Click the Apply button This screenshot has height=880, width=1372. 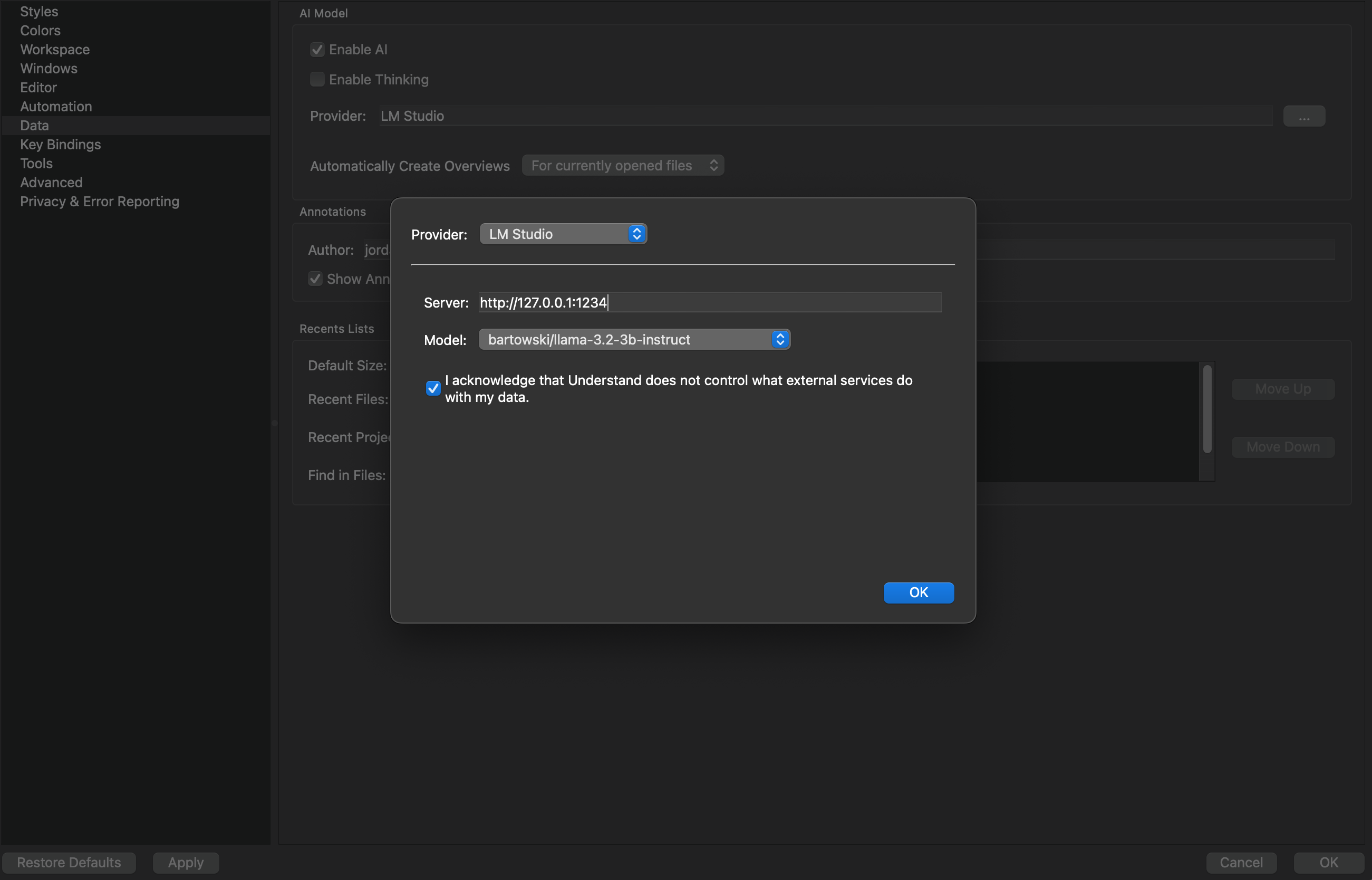pos(186,862)
